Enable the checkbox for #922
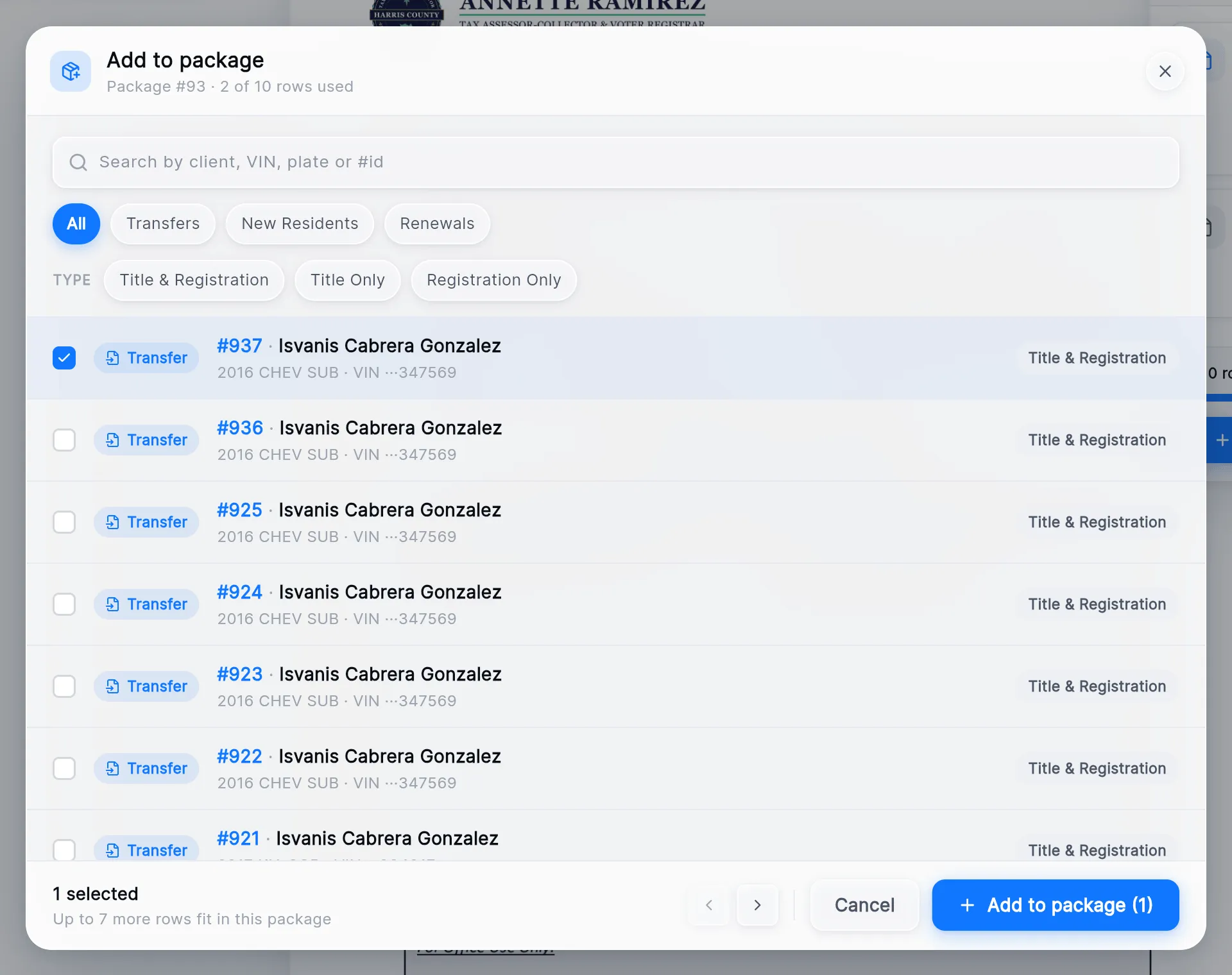Viewport: 1232px width, 975px height. coord(64,768)
